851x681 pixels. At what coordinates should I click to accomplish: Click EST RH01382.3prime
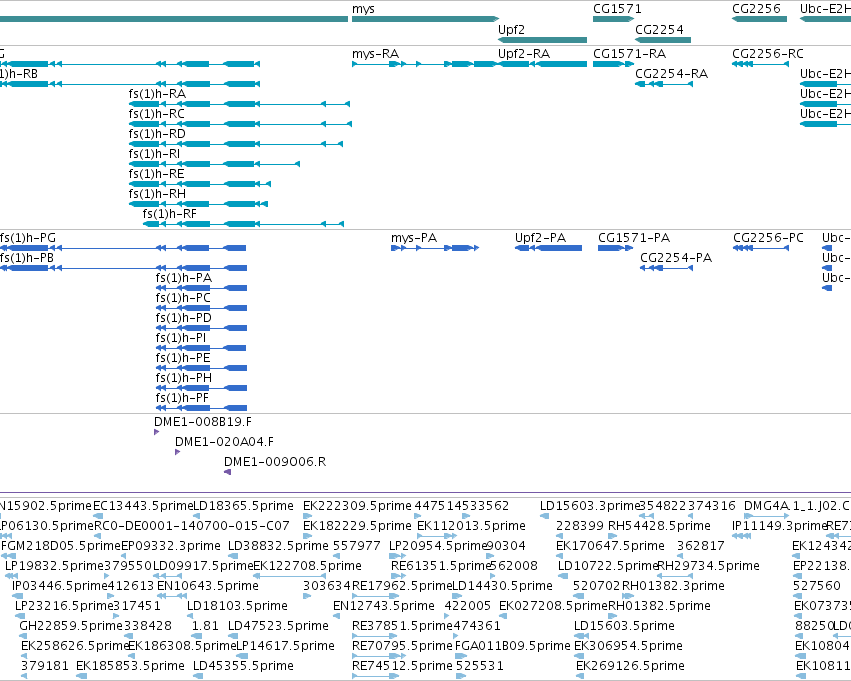[x=673, y=587]
